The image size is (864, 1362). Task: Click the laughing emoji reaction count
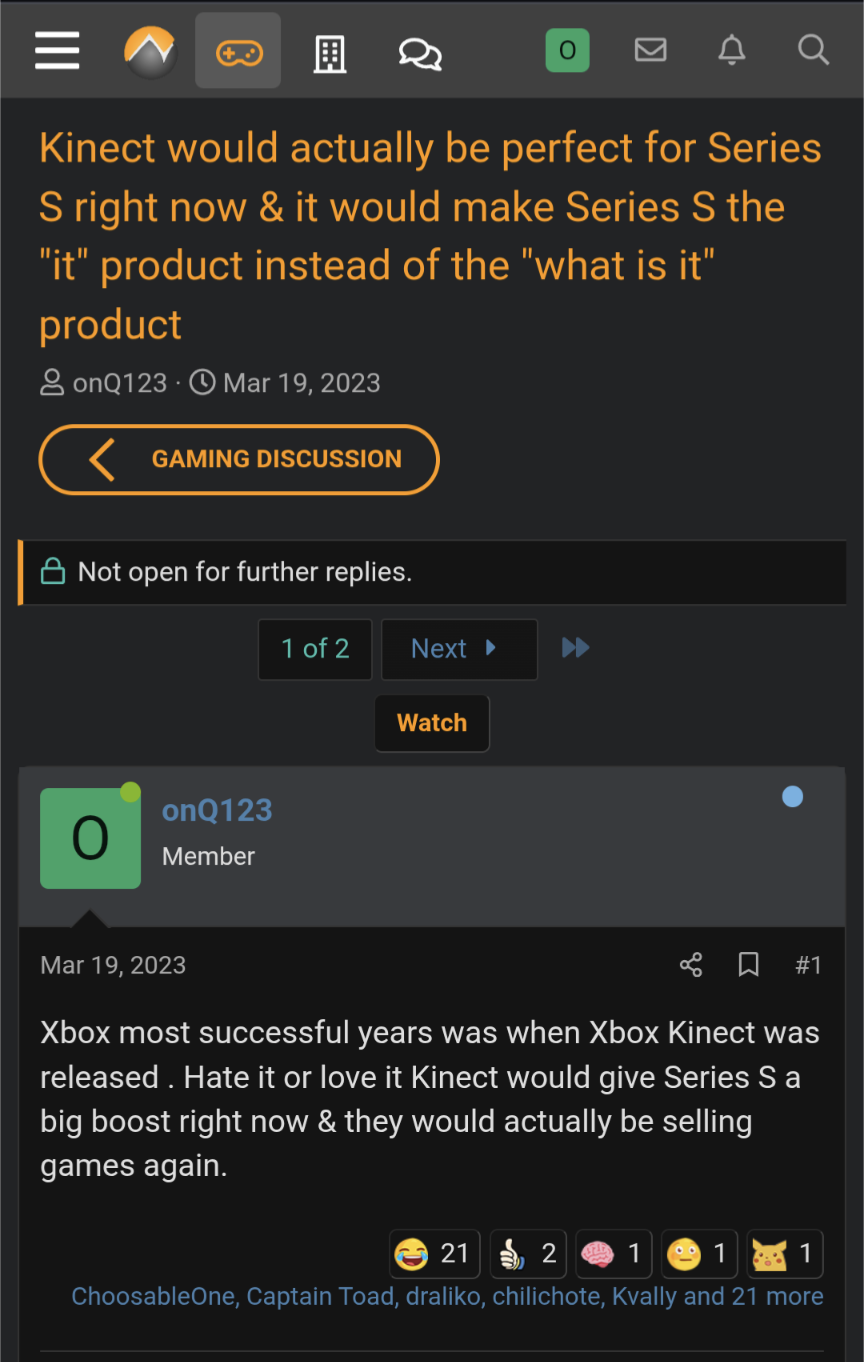433,1253
